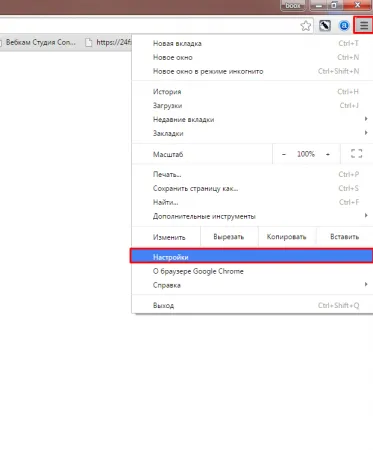This screenshot has width=373, height=450.
Task: Toggle fullscreen mode icon in menu
Action: click(356, 154)
